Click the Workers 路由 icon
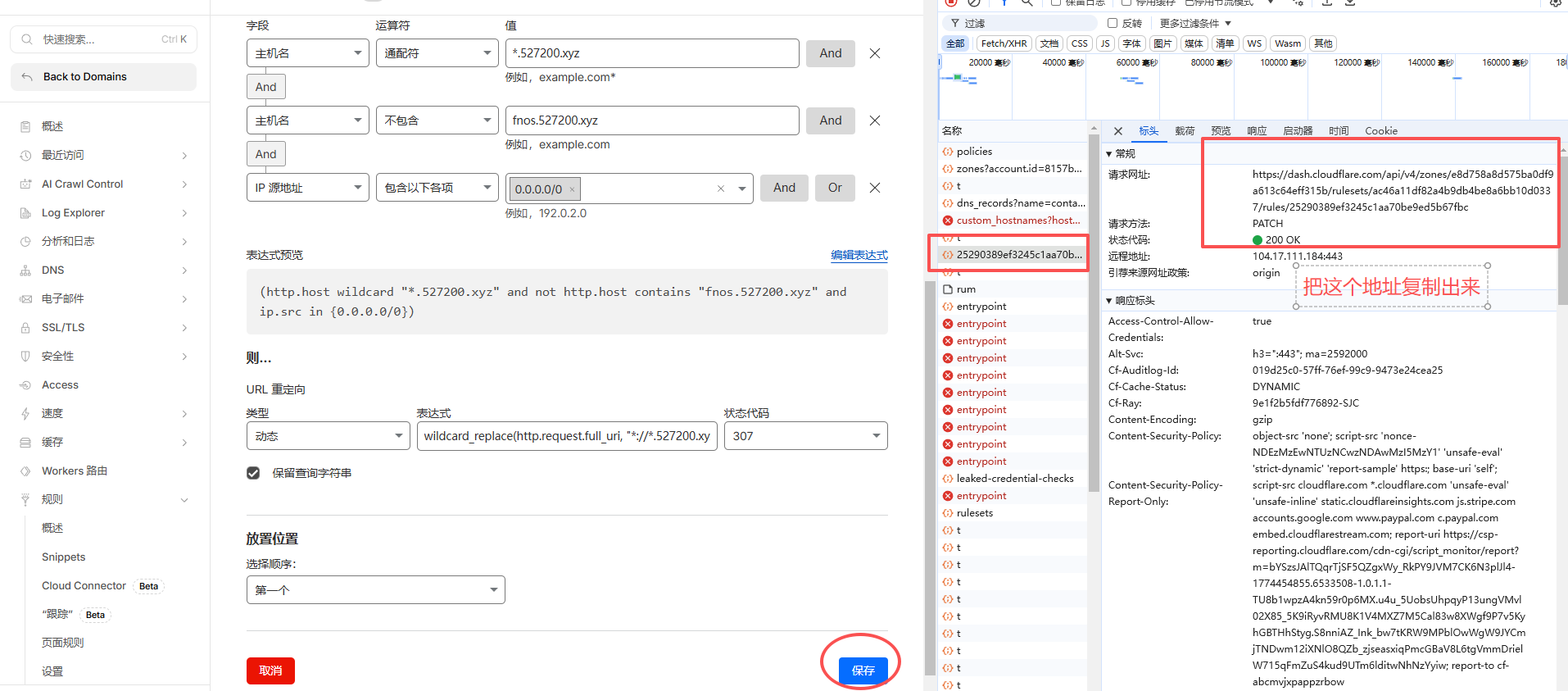 pos(25,471)
